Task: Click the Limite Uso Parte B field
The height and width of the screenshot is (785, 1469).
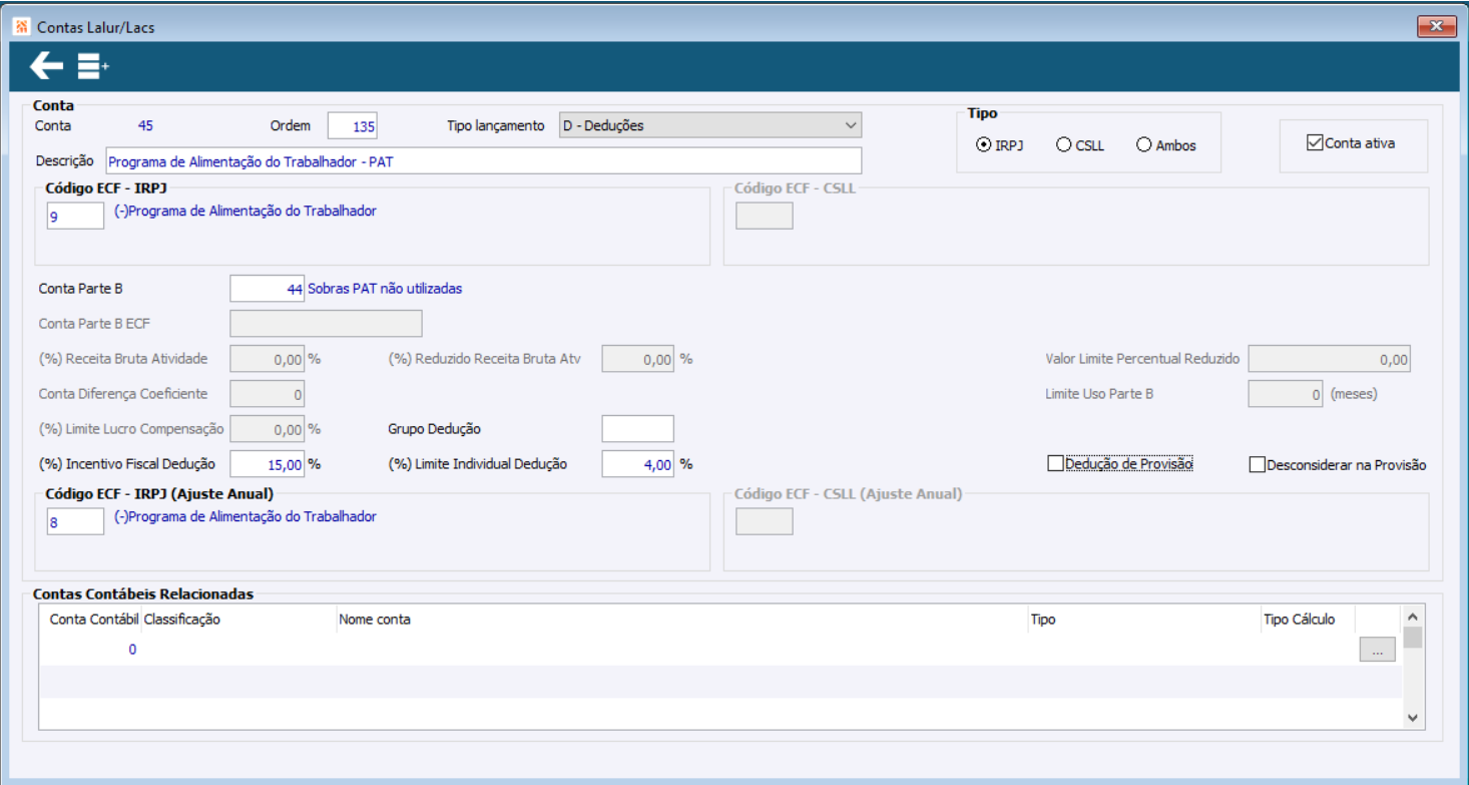Action: [x=1286, y=394]
